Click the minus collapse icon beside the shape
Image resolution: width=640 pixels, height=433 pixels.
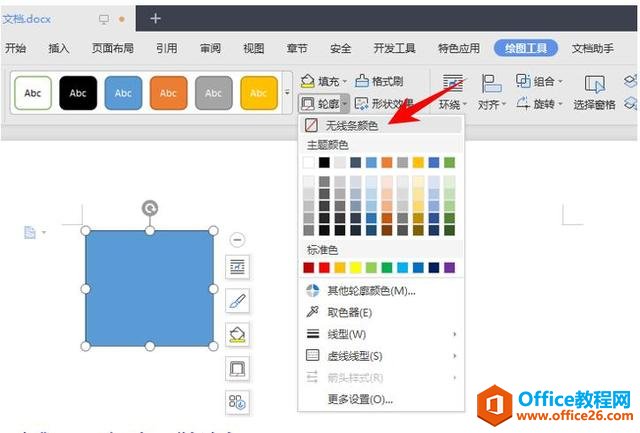pos(238,240)
